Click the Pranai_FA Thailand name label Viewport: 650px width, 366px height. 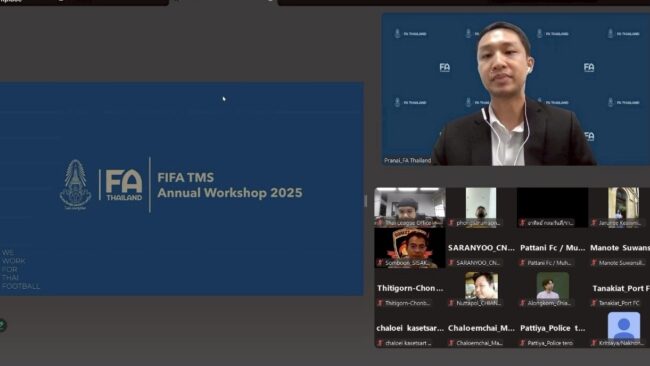407,160
